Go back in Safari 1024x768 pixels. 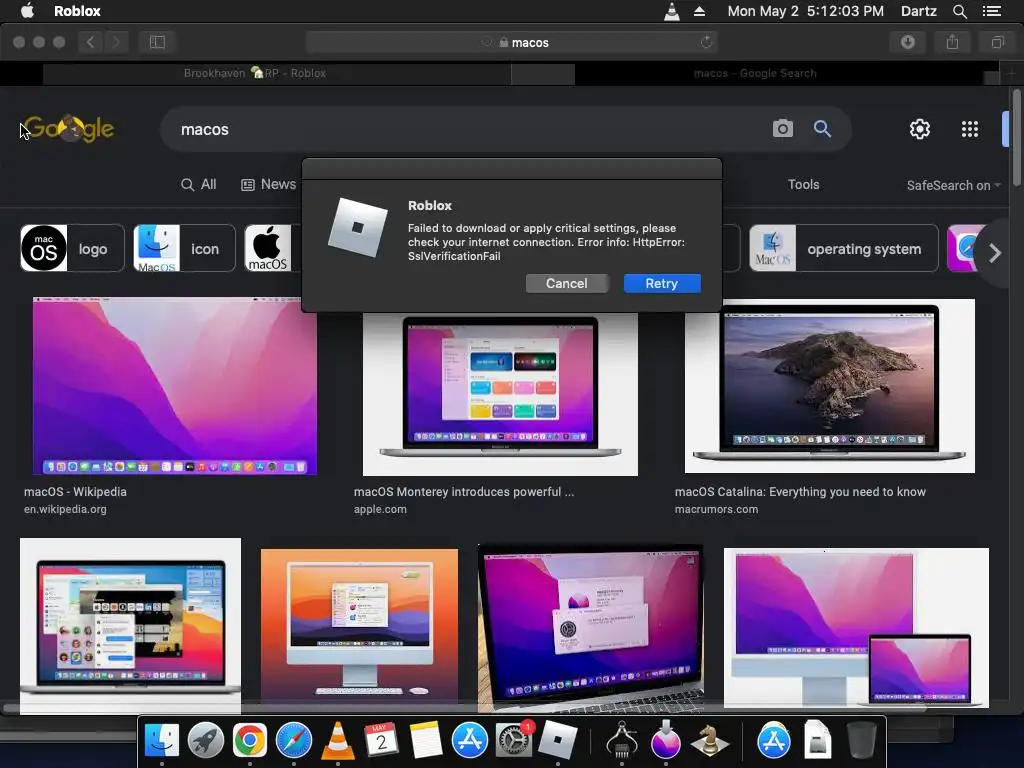pyautogui.click(x=90, y=42)
